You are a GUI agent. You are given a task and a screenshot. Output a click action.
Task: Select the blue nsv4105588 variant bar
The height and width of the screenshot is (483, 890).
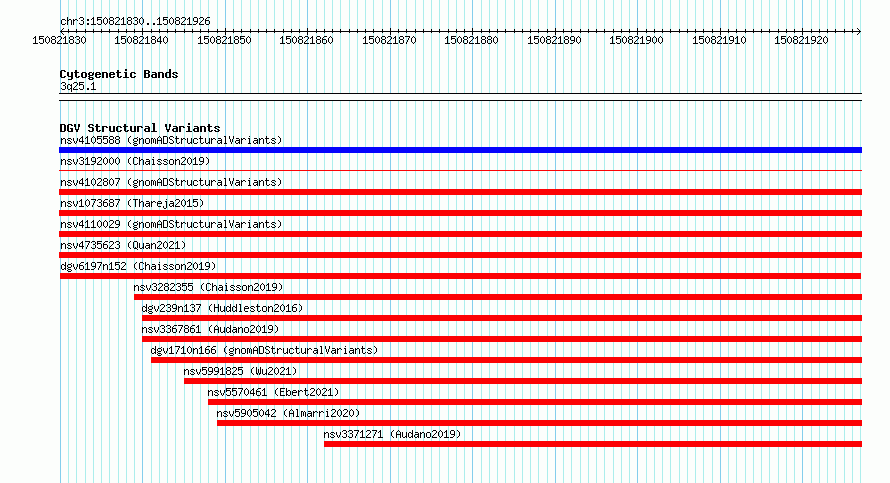coord(460,150)
